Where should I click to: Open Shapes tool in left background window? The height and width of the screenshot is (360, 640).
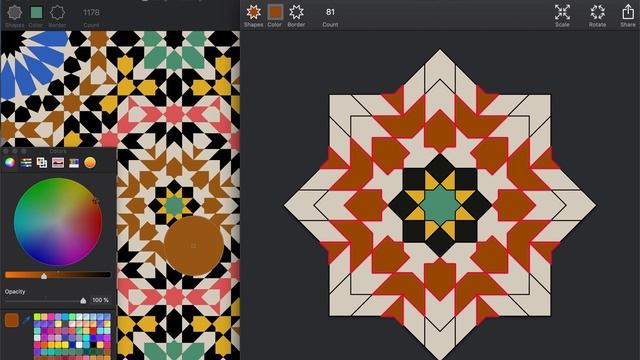(x=15, y=13)
